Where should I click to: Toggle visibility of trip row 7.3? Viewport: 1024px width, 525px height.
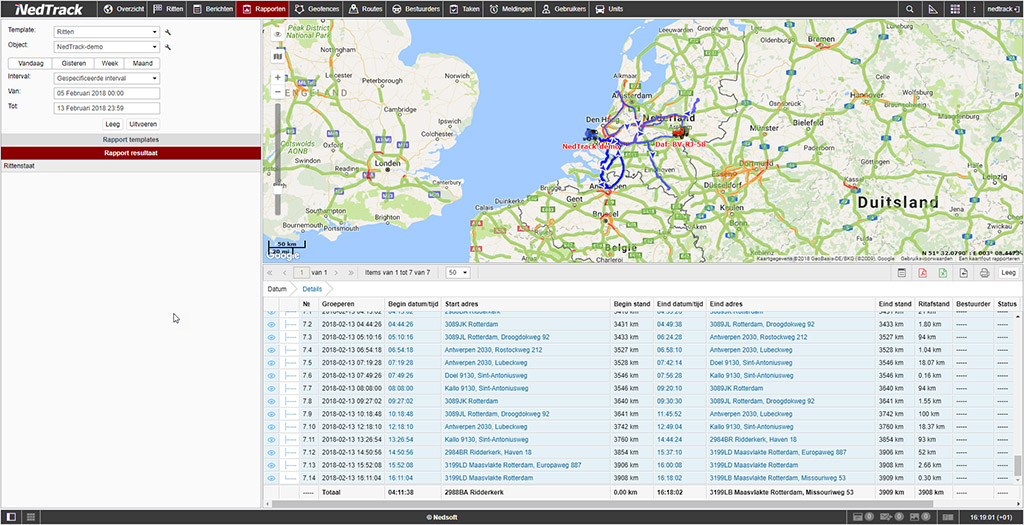point(272,337)
